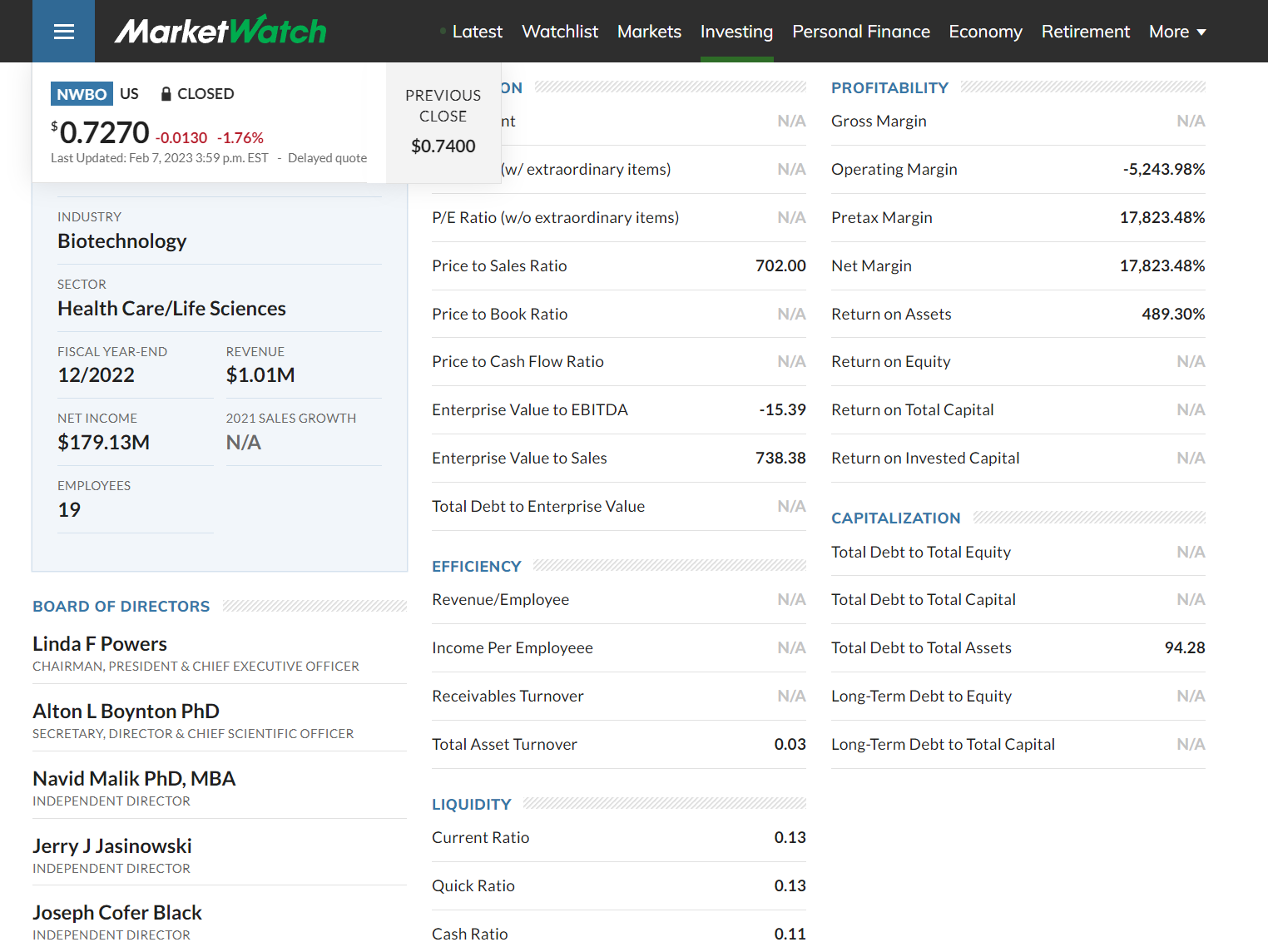Click Return on Invested Capital label
The height and width of the screenshot is (952, 1268).
925,459
